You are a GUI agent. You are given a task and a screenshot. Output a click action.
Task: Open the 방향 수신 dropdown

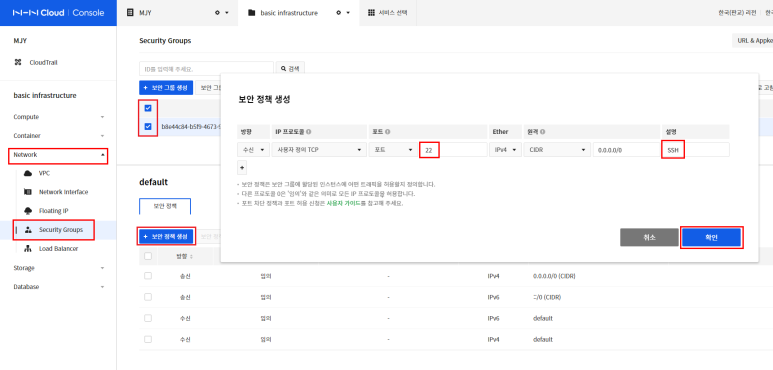[x=253, y=150]
